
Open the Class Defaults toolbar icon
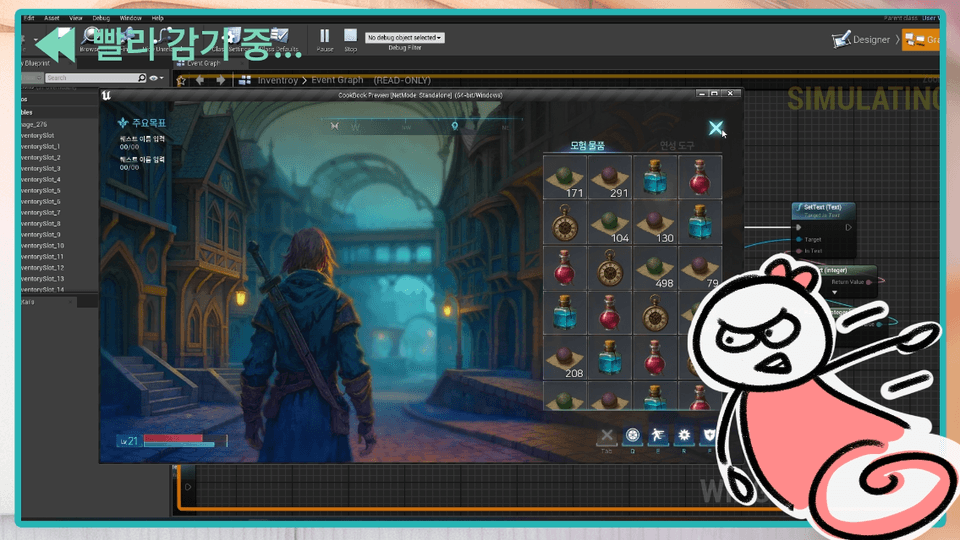[280, 39]
